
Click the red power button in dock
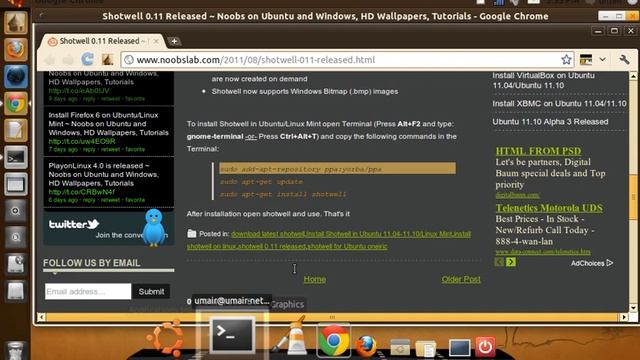485,347
